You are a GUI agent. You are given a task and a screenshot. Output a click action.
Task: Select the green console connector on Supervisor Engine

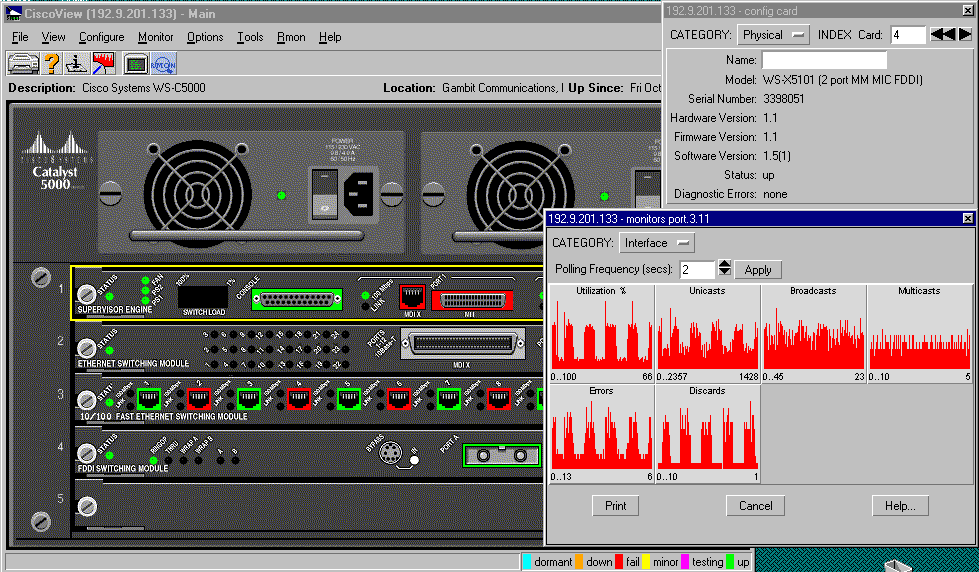click(297, 300)
